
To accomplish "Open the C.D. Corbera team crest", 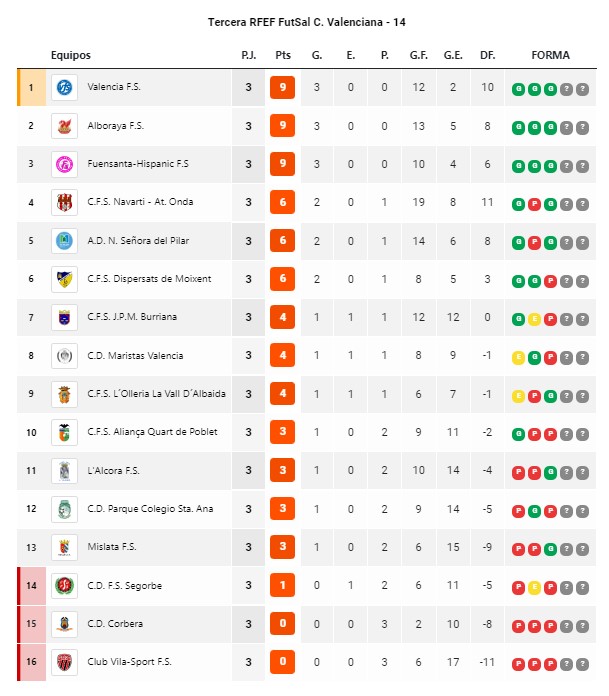I will (x=64, y=624).
